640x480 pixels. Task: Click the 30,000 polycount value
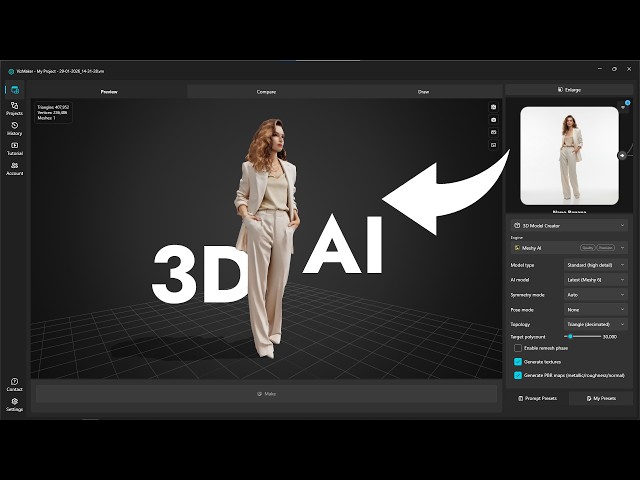(610, 337)
